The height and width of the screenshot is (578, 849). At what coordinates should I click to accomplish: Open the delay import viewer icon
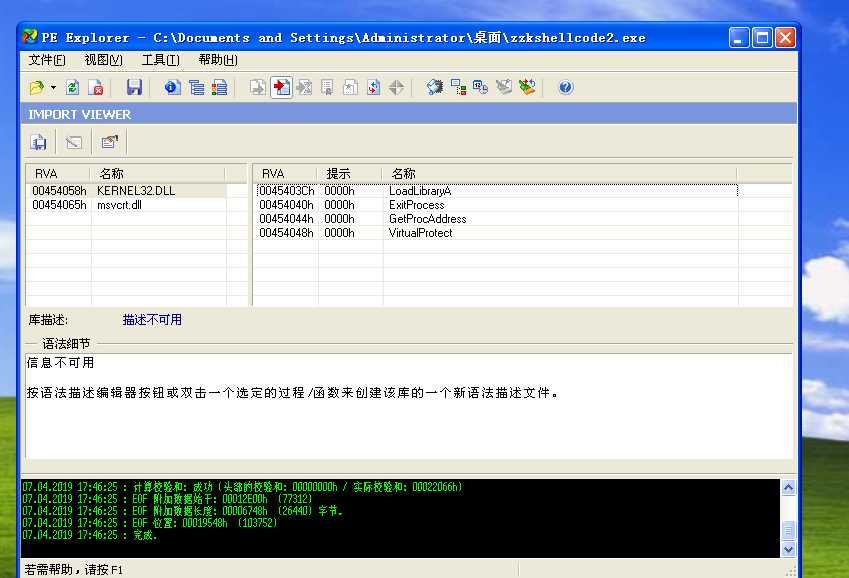click(304, 87)
